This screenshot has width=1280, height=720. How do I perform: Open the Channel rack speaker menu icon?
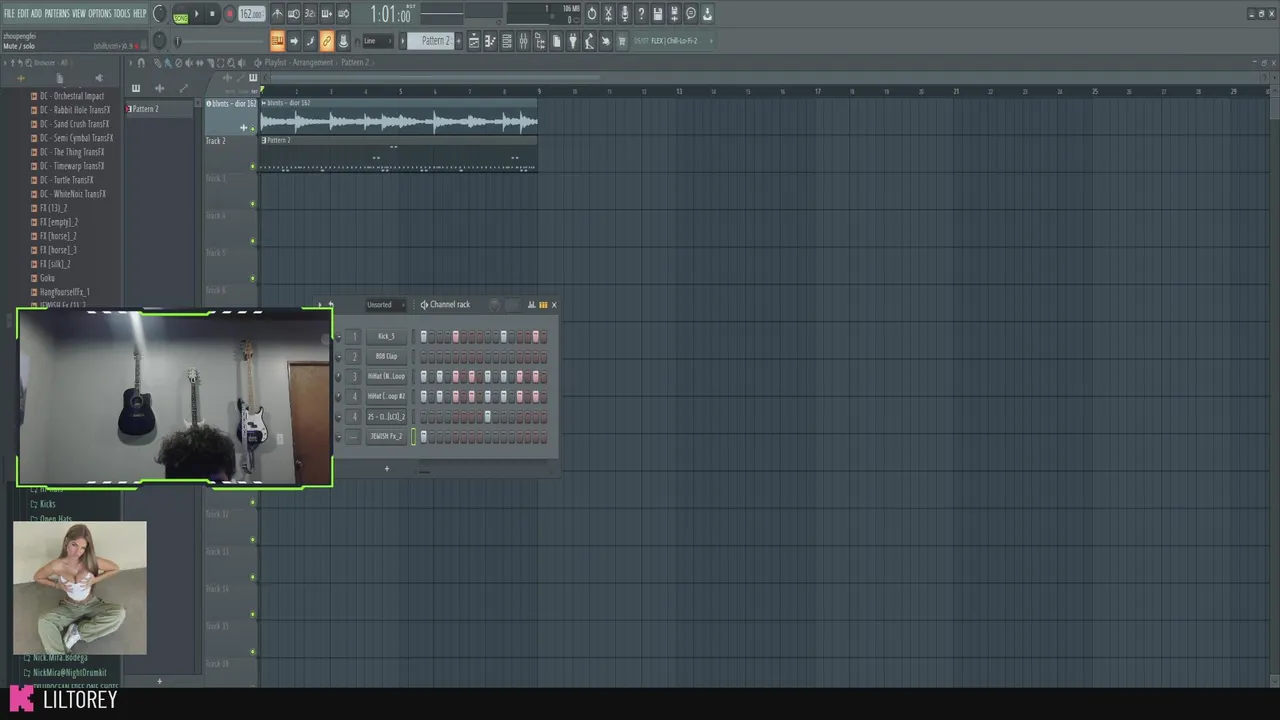(x=424, y=305)
